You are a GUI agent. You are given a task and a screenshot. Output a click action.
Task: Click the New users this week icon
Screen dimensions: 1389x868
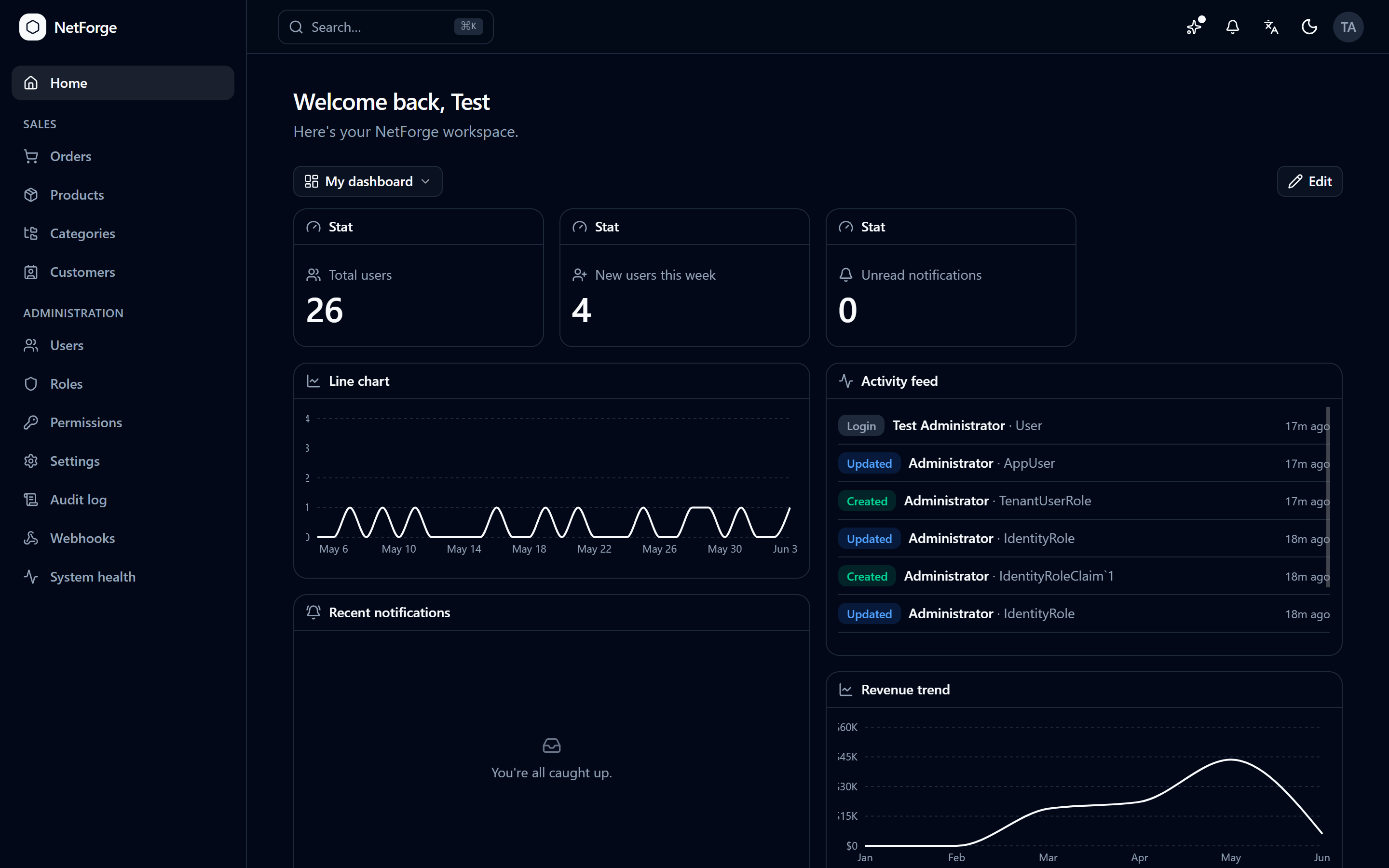tap(580, 275)
